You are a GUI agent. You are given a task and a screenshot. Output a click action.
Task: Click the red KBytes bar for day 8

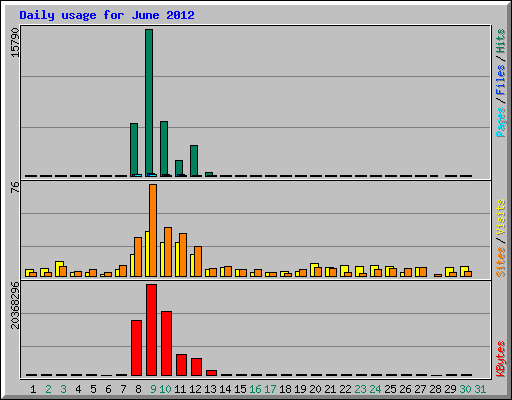point(136,348)
